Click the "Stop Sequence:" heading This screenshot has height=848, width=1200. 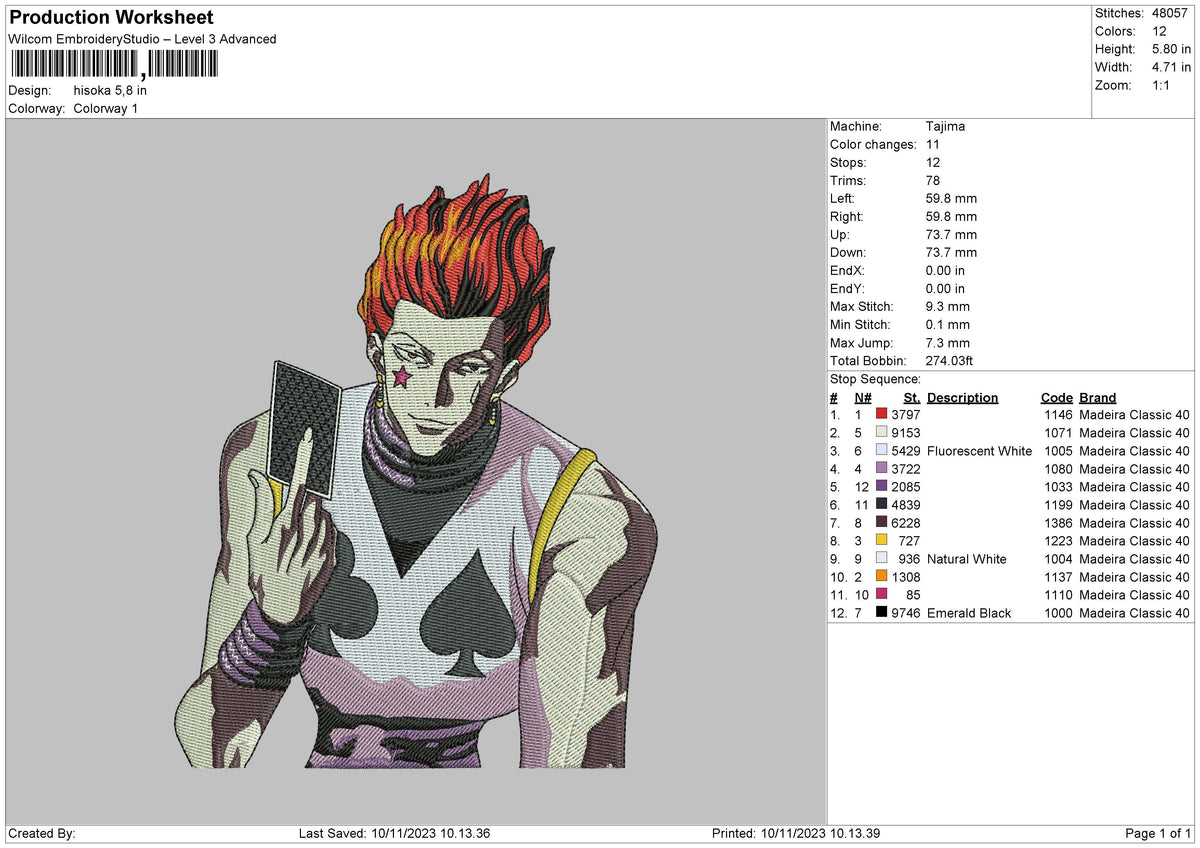pos(875,379)
